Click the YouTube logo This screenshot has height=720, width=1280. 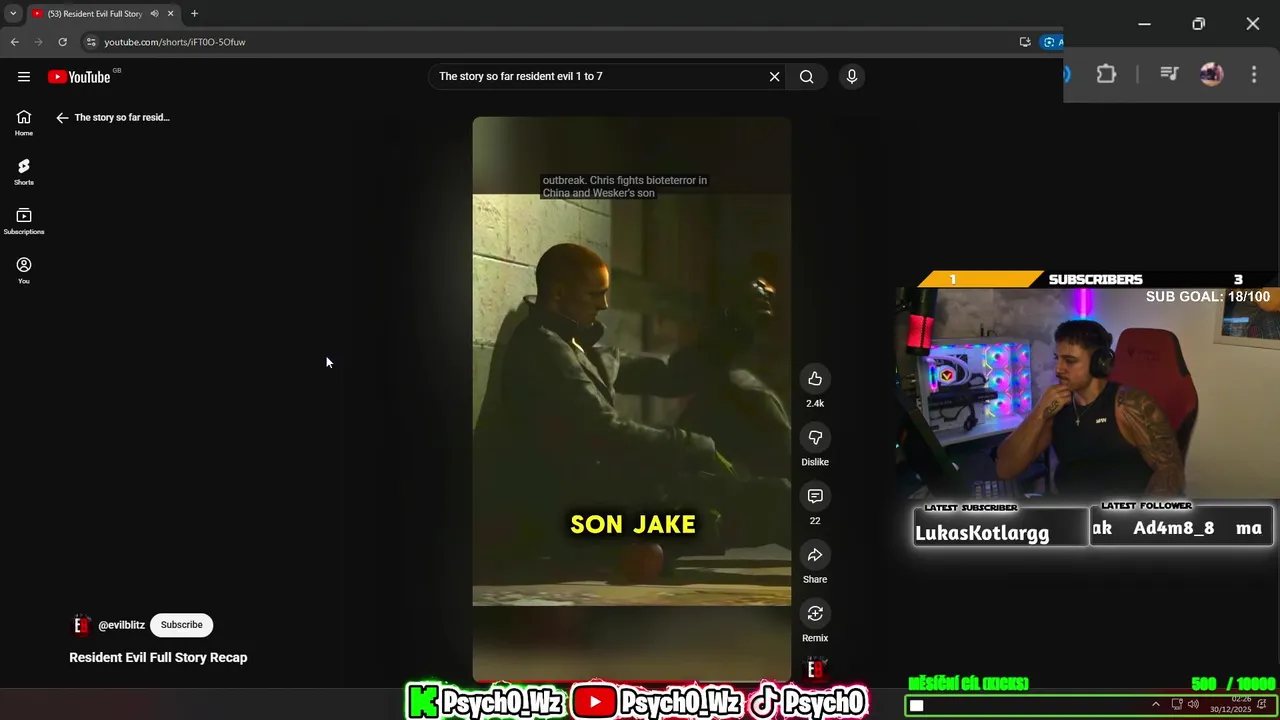(x=79, y=77)
